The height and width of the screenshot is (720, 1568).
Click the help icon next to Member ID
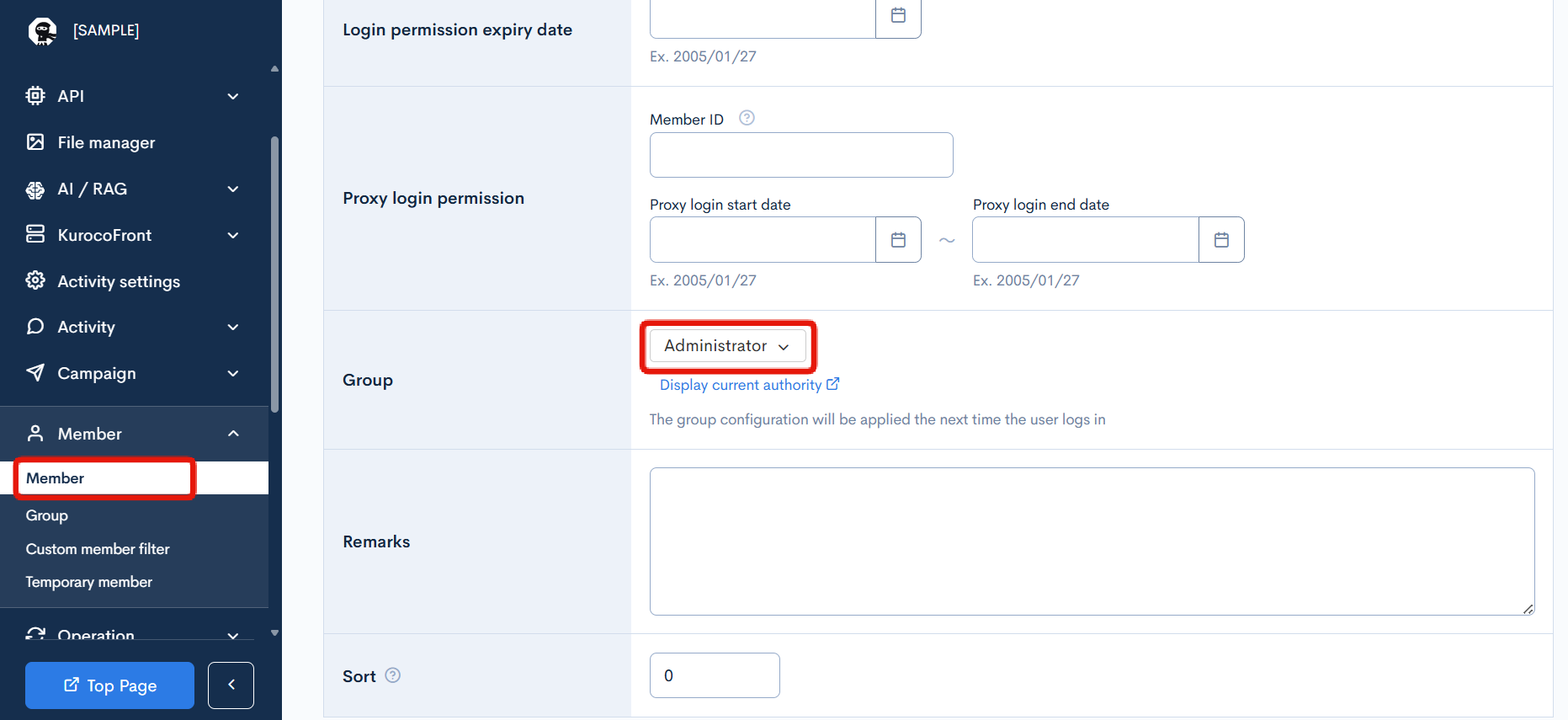click(x=747, y=118)
